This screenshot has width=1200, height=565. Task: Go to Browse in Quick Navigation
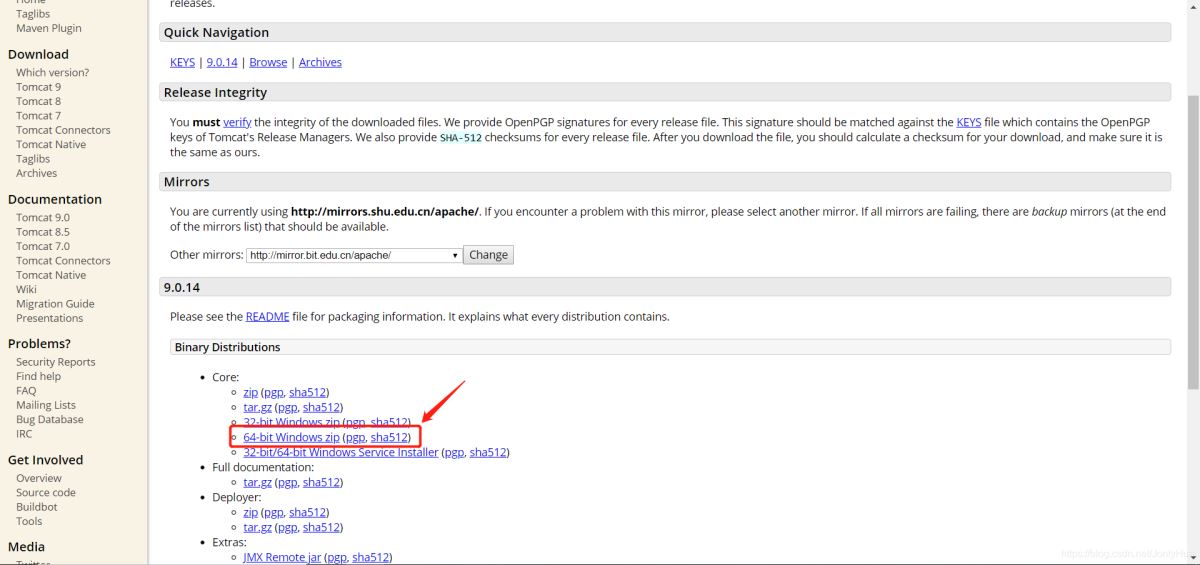[268, 62]
